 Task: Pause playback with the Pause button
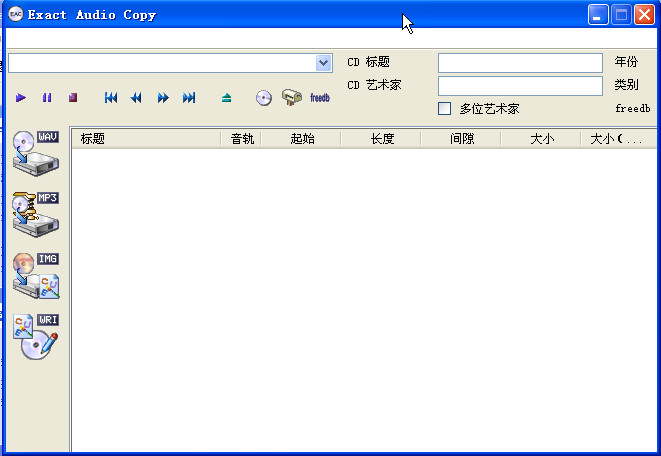(47, 98)
